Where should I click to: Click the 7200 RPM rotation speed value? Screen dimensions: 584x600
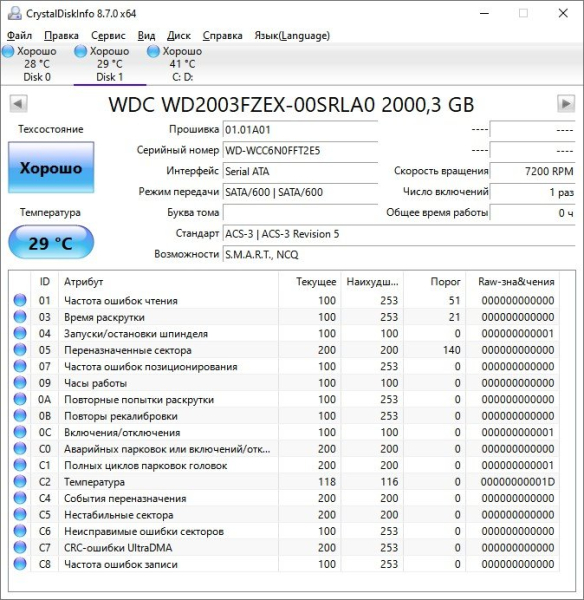(x=532, y=171)
